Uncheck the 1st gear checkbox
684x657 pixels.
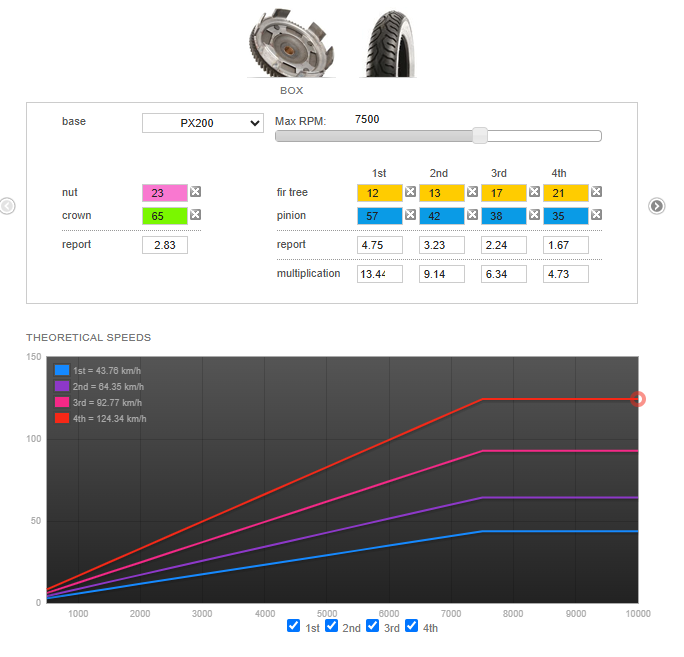(293, 626)
